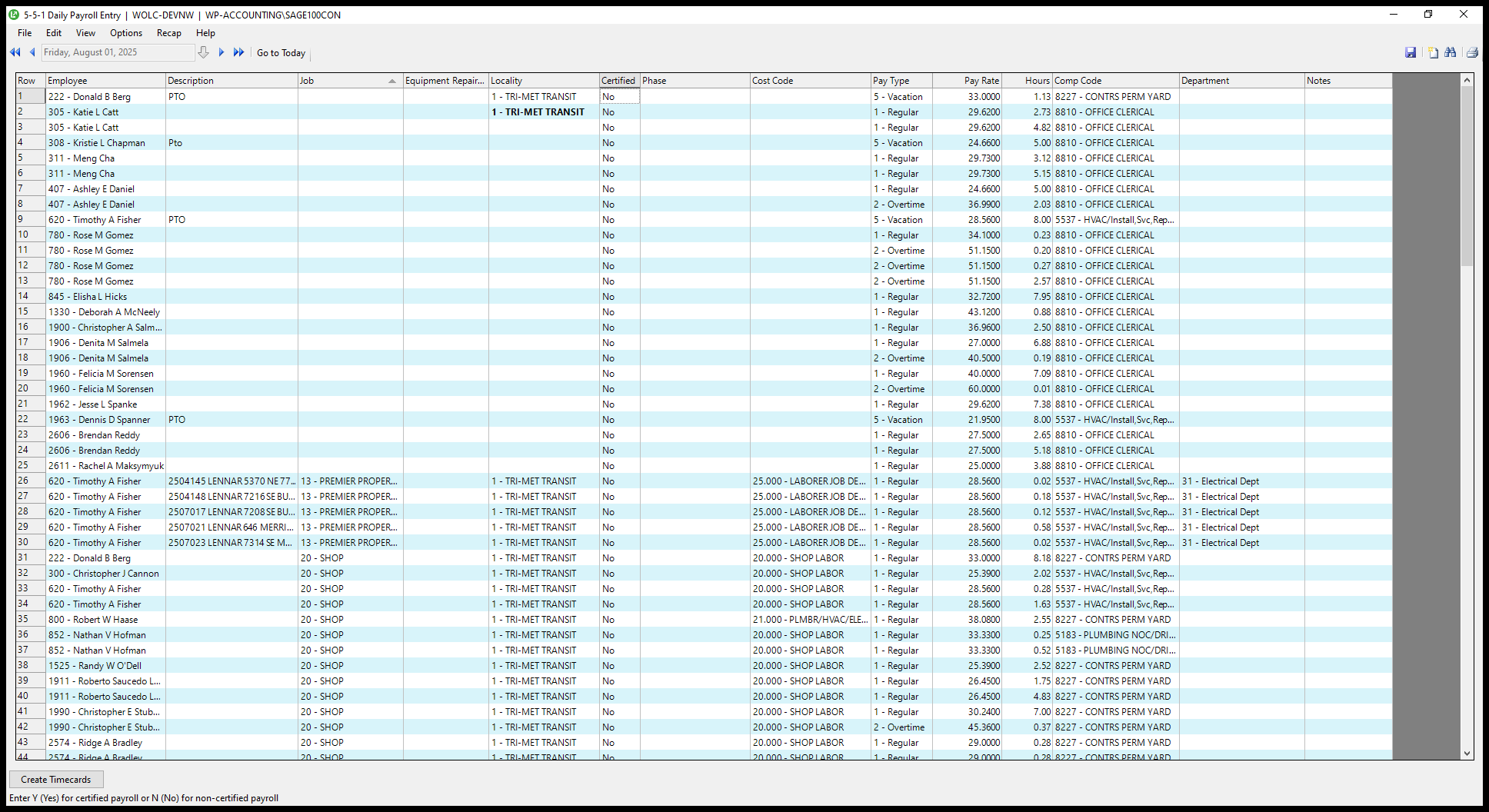1489x812 pixels.
Task: Advance to next day with right arrow
Action: 222,52
